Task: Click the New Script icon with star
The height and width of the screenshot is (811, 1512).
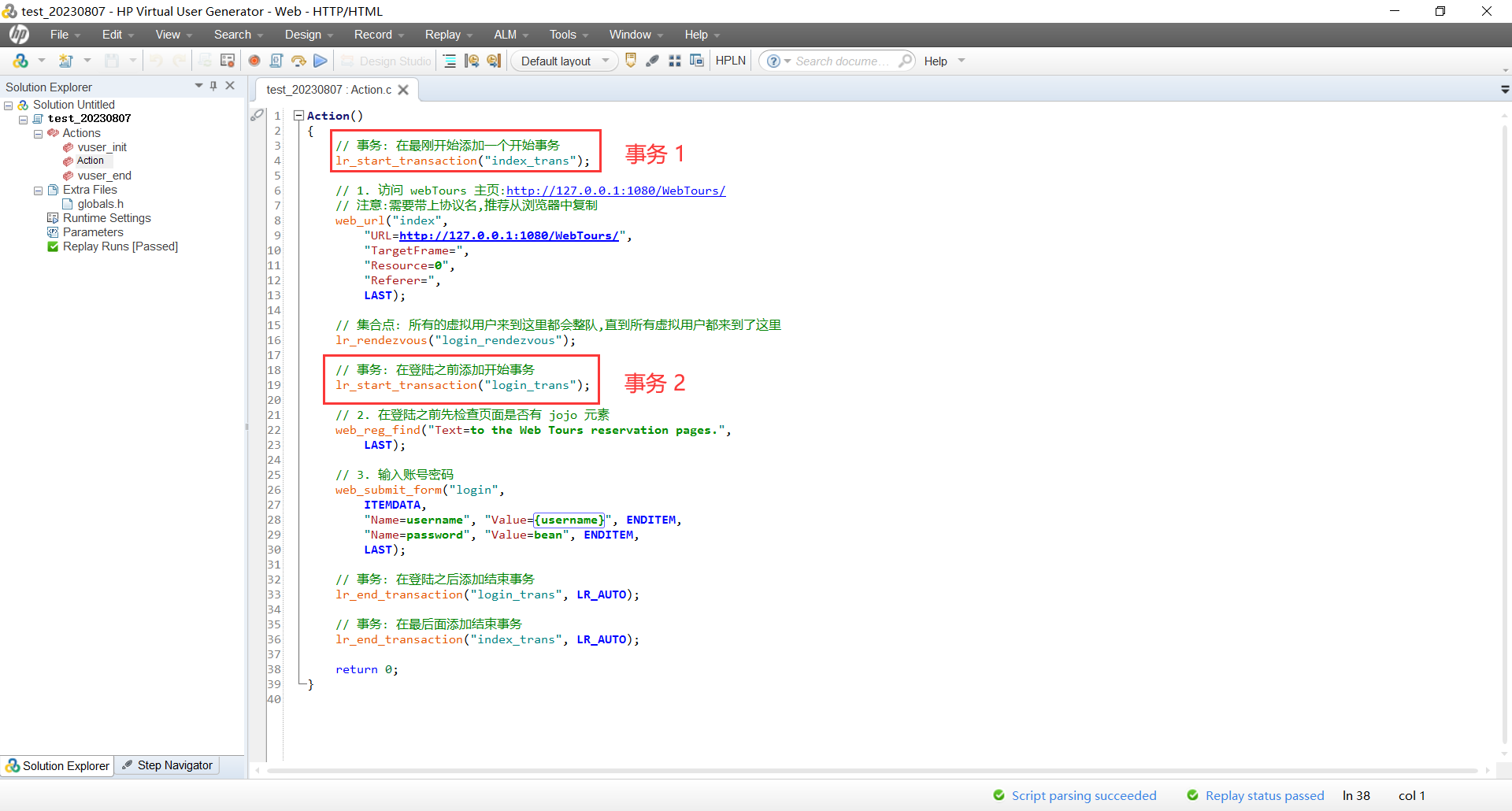Action: [x=66, y=61]
